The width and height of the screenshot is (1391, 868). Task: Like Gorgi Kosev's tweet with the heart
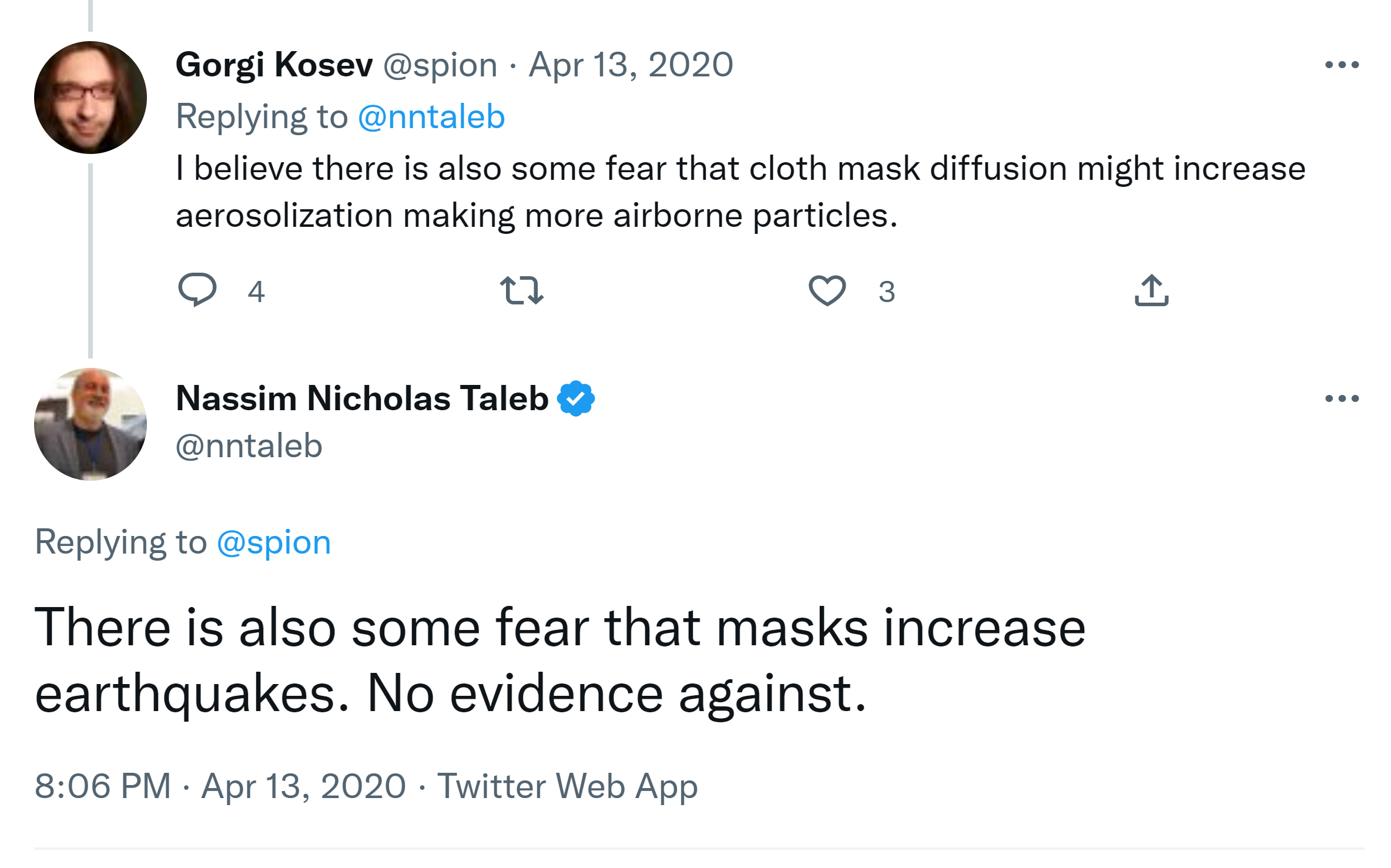[x=827, y=290]
